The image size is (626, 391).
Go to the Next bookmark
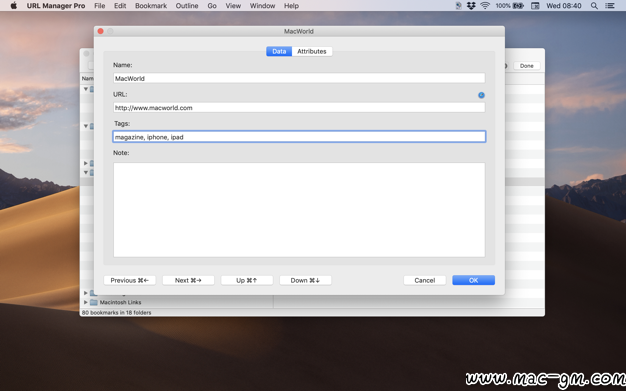click(x=188, y=280)
